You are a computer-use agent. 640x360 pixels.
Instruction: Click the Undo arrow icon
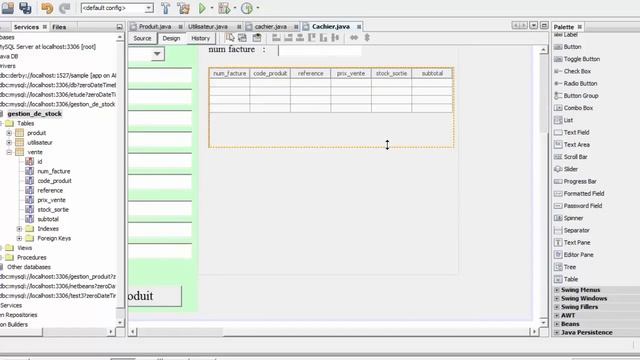coord(47,8)
